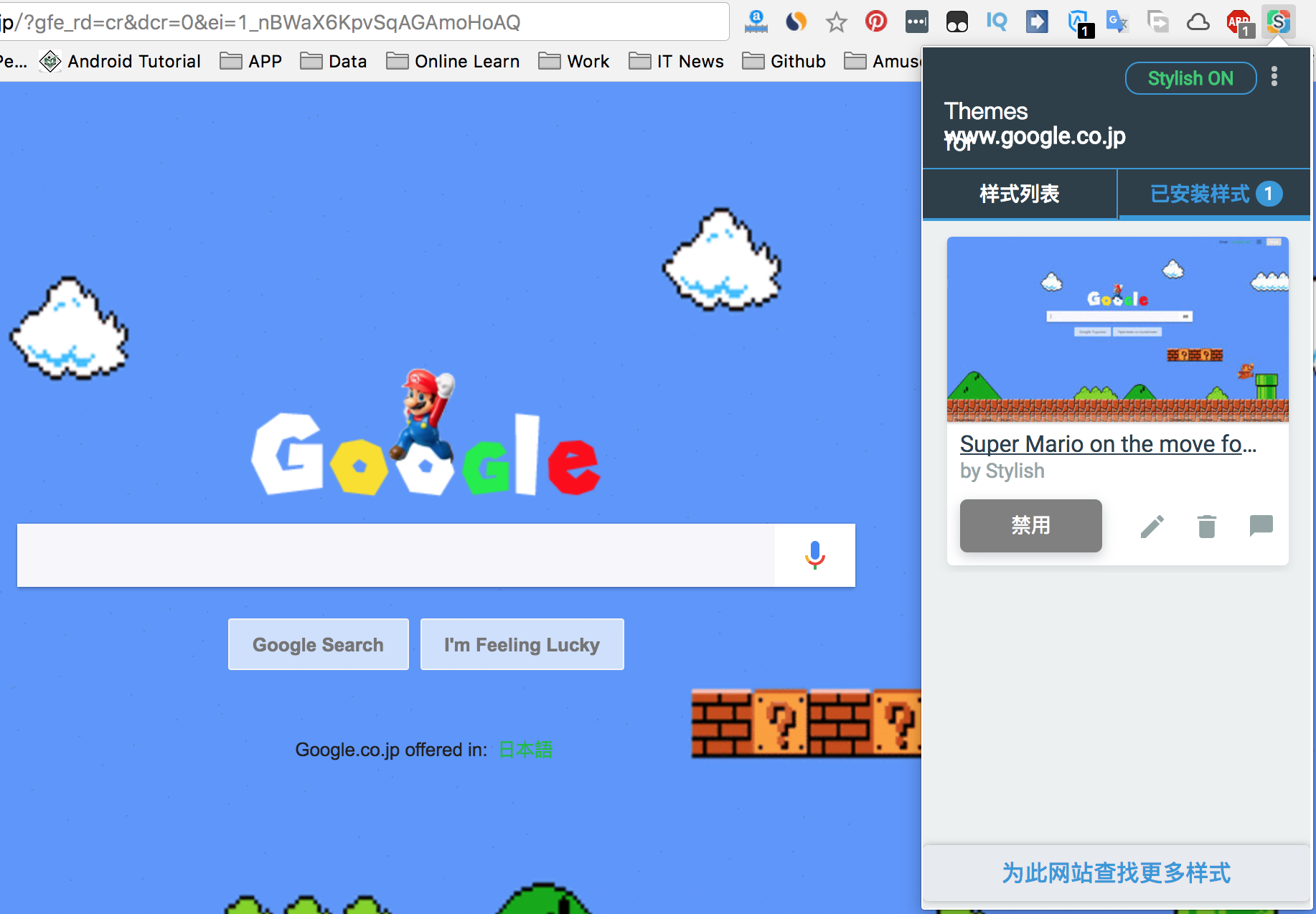Click the Google Search button

(x=319, y=644)
